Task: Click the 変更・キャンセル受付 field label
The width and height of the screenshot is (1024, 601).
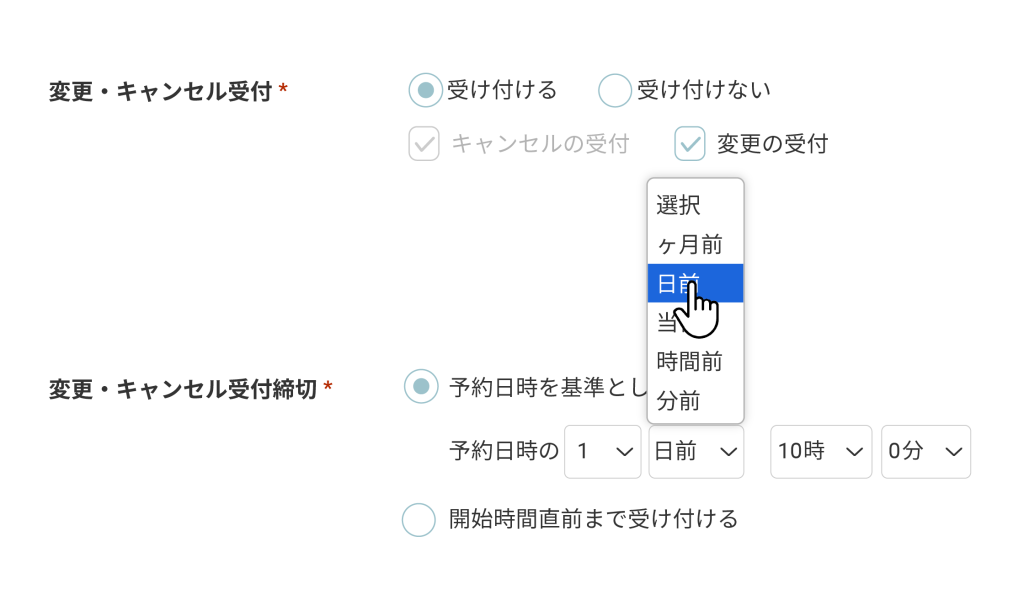Action: 160,92
